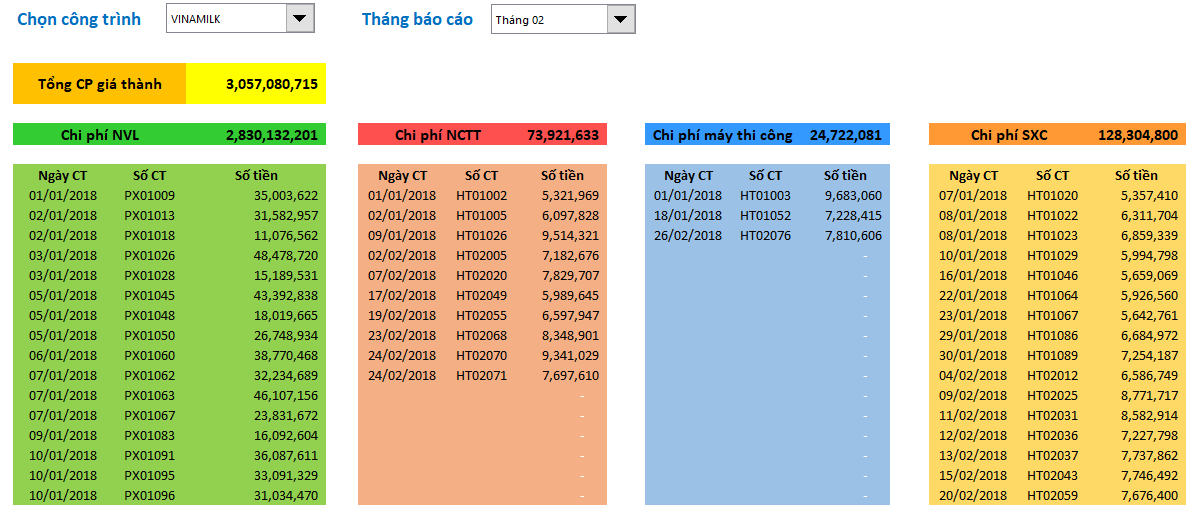Screen dimensions: 1199x529
Task: Select voucher PX01009 in NVL table
Action: pyautogui.click(x=149, y=196)
